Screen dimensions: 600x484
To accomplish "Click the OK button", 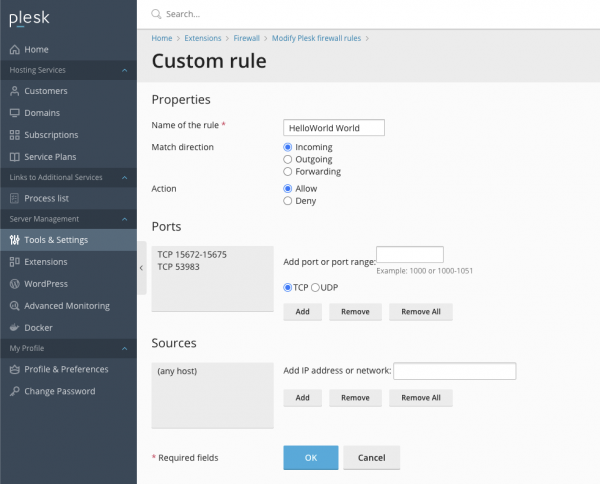I will (310, 457).
